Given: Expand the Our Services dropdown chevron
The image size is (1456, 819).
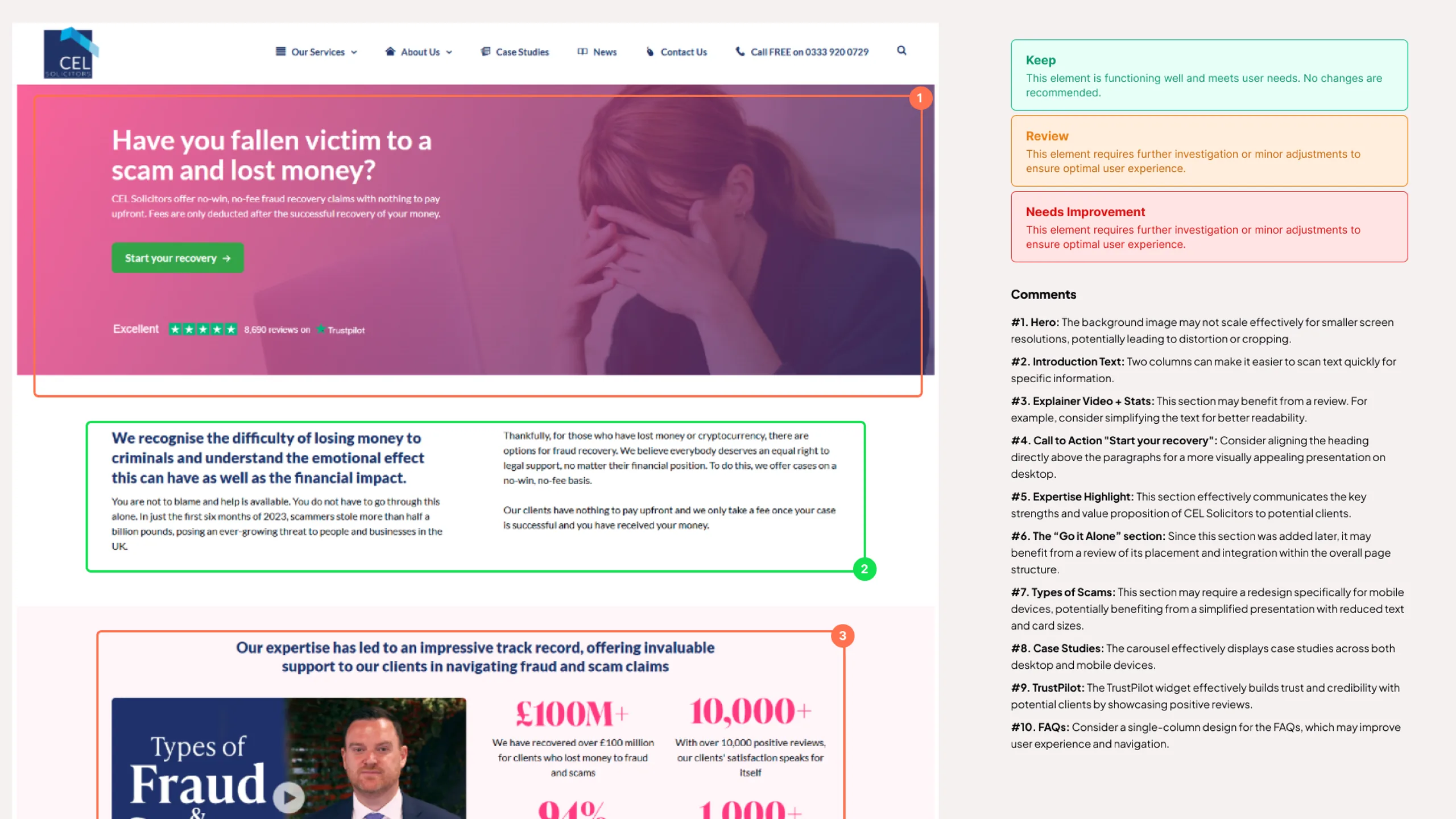Looking at the screenshot, I should pos(354,52).
